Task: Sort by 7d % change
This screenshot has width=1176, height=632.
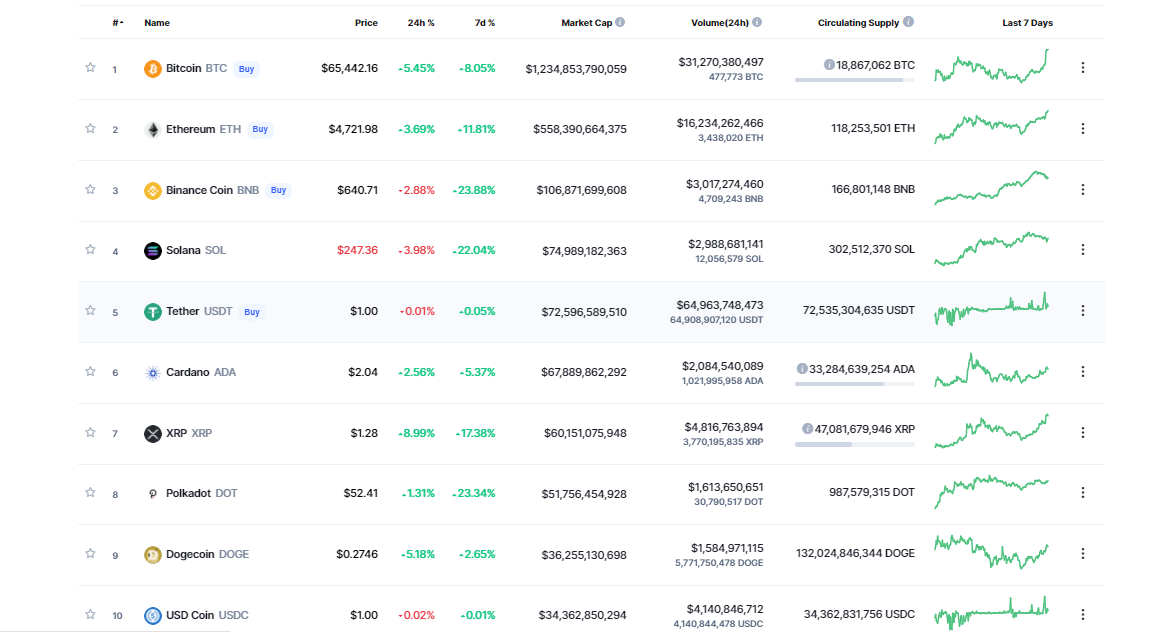Action: click(484, 22)
